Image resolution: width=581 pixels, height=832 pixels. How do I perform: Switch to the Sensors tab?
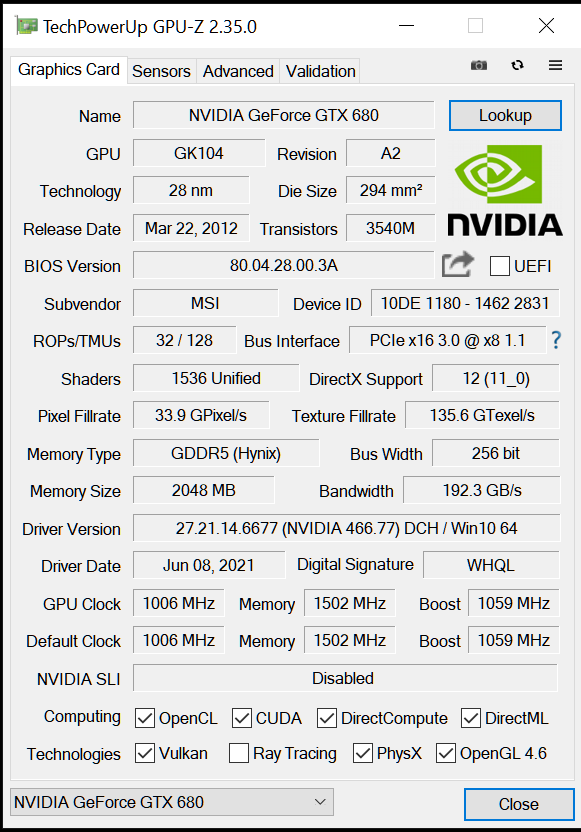(x=161, y=71)
